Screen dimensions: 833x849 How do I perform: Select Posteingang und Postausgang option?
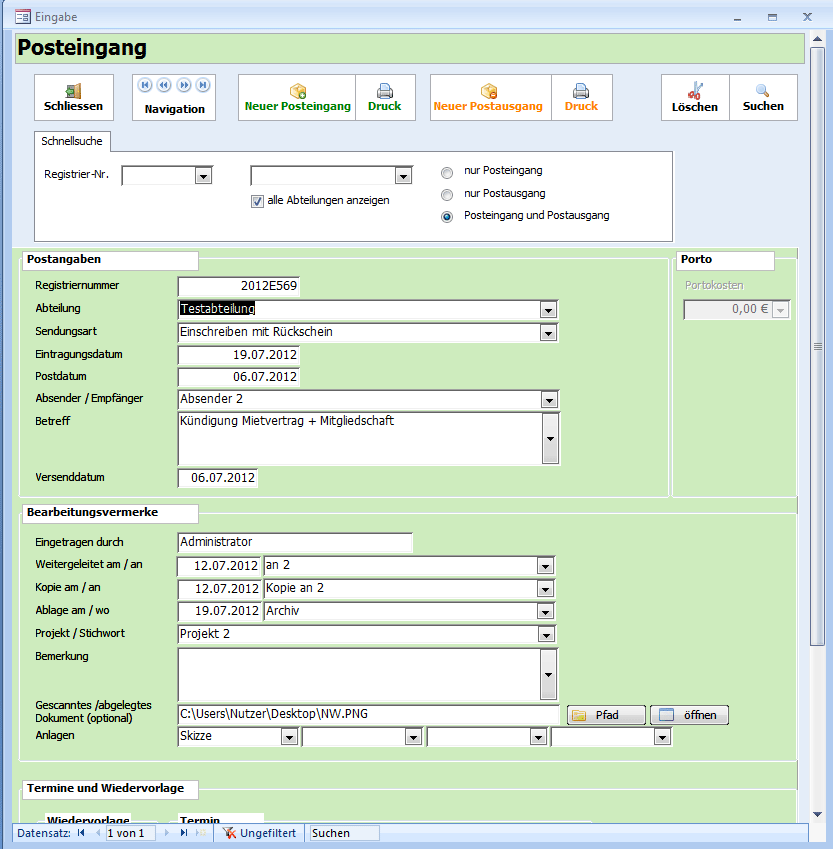click(447, 217)
